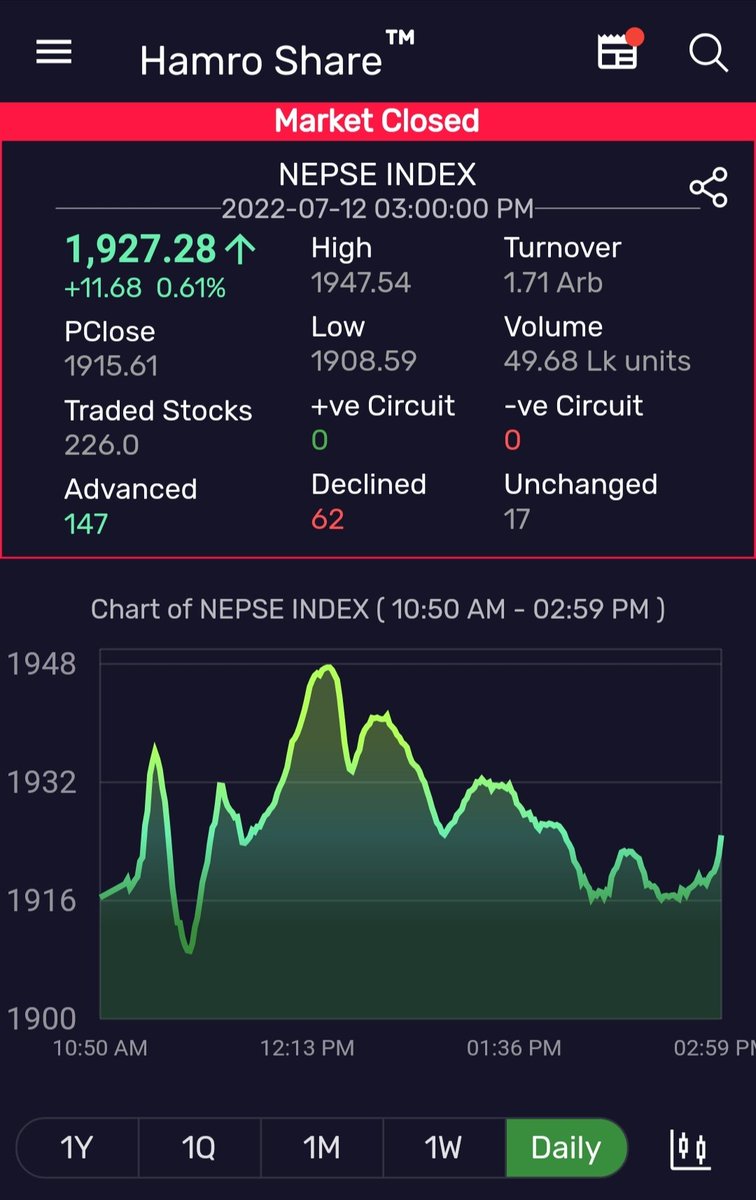Tap the -ve Circuit label

click(x=573, y=406)
